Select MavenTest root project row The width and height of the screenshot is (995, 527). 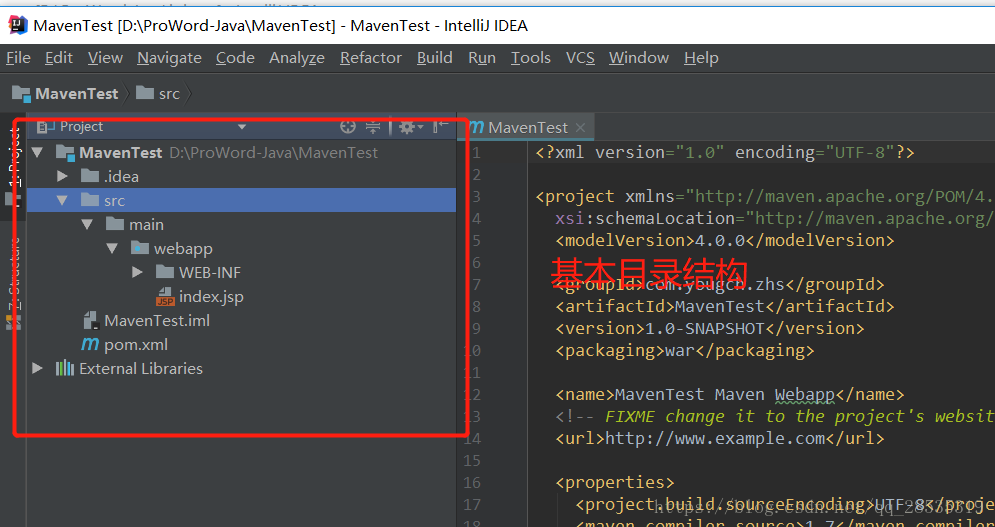(241, 152)
